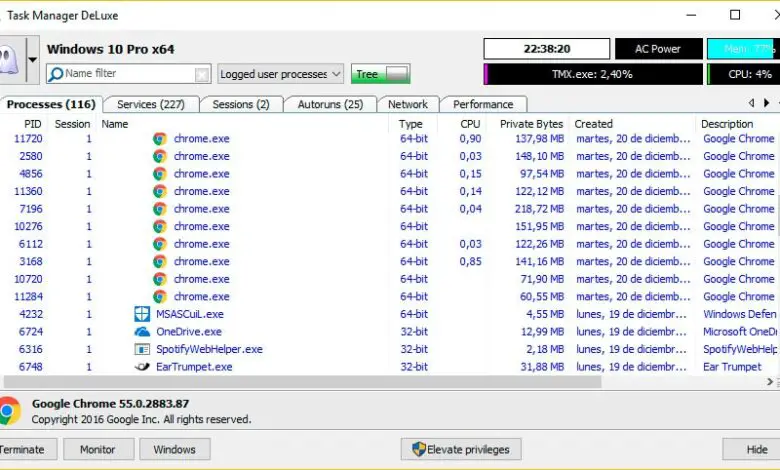Select the OneDrive.exe process name
The image size is (780, 470).
(x=189, y=331)
